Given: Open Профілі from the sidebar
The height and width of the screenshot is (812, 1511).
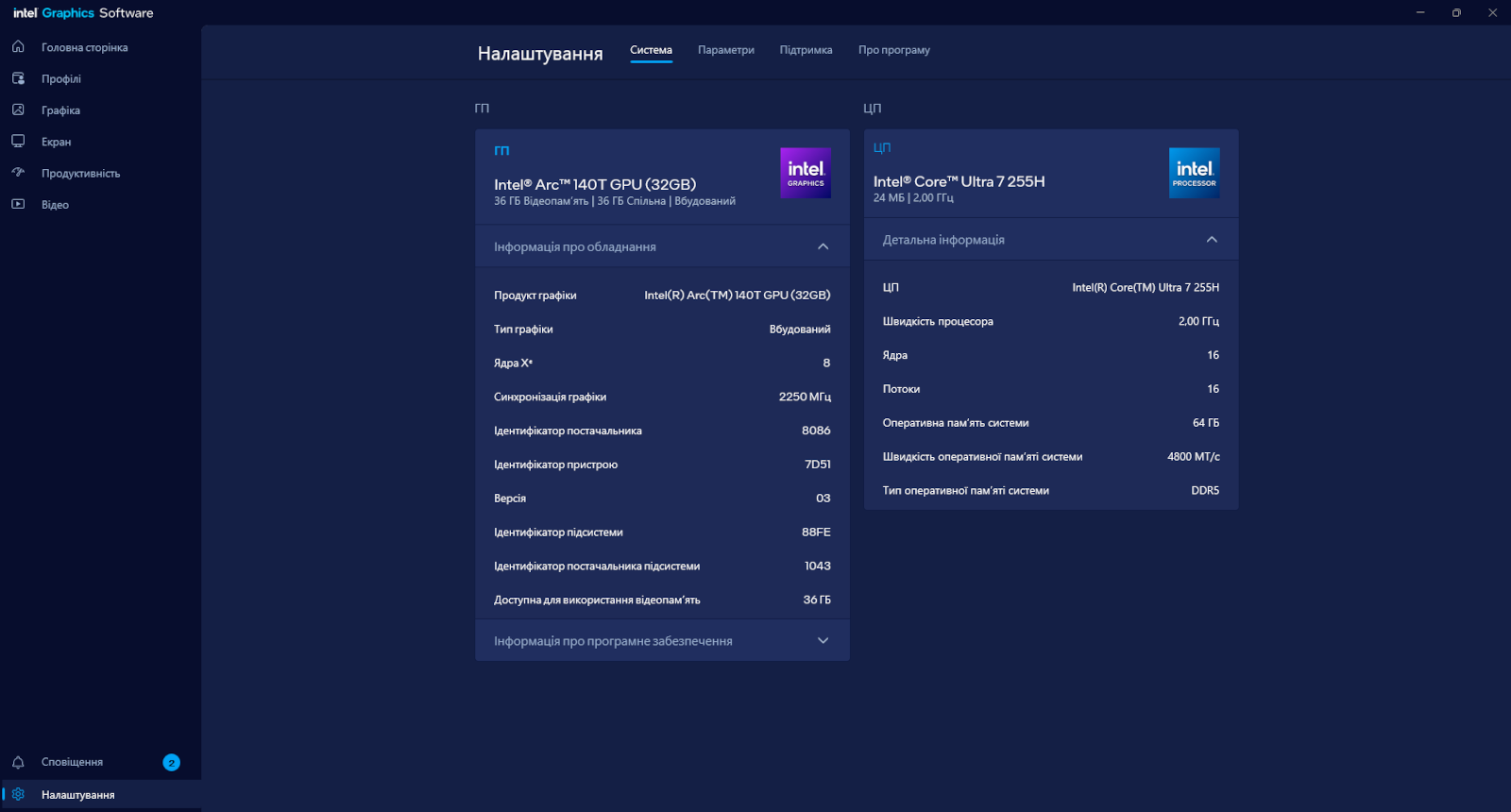Looking at the screenshot, I should (x=61, y=79).
